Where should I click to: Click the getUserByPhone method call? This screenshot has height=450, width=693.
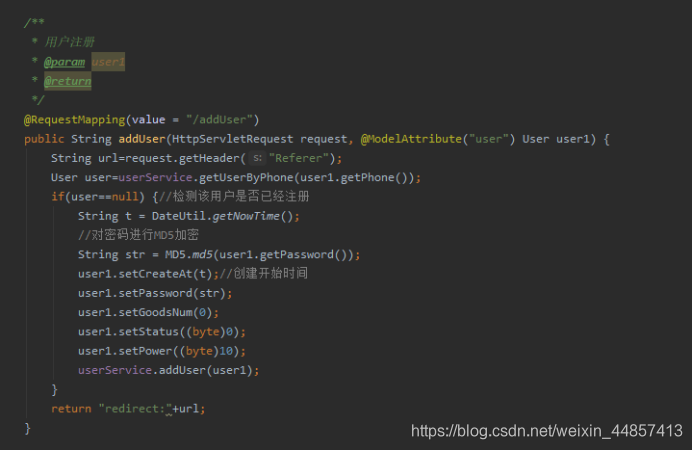pos(246,178)
